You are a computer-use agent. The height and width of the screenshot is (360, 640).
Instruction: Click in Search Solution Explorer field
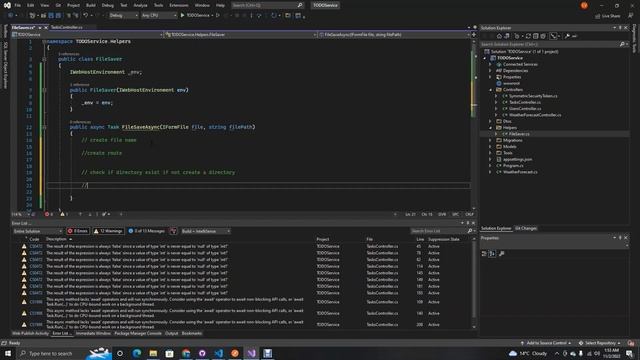pos(549,44)
